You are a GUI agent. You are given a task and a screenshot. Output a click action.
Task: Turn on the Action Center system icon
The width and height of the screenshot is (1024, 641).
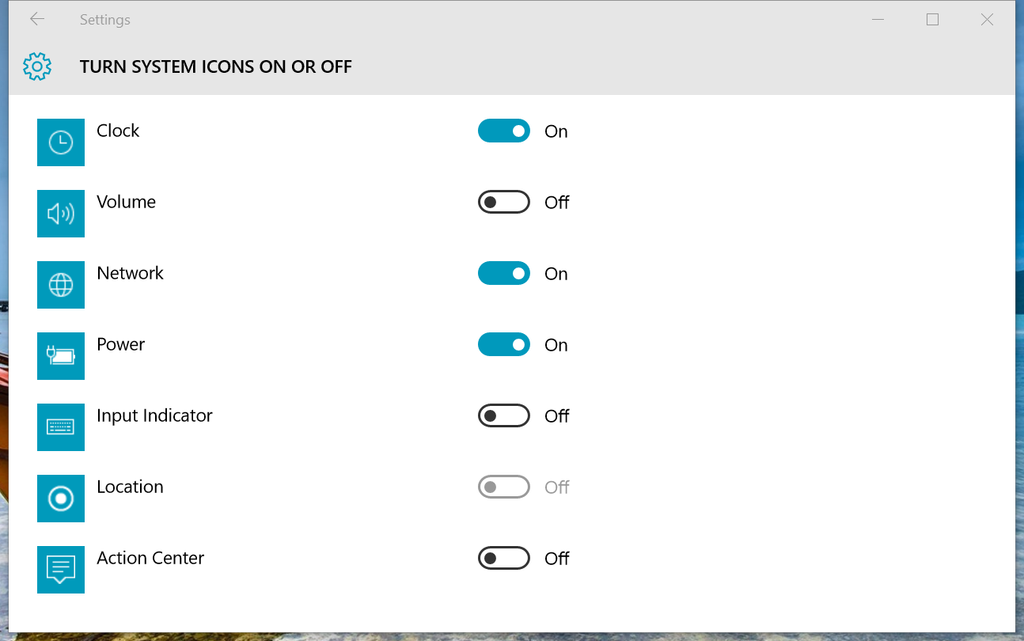(x=503, y=558)
